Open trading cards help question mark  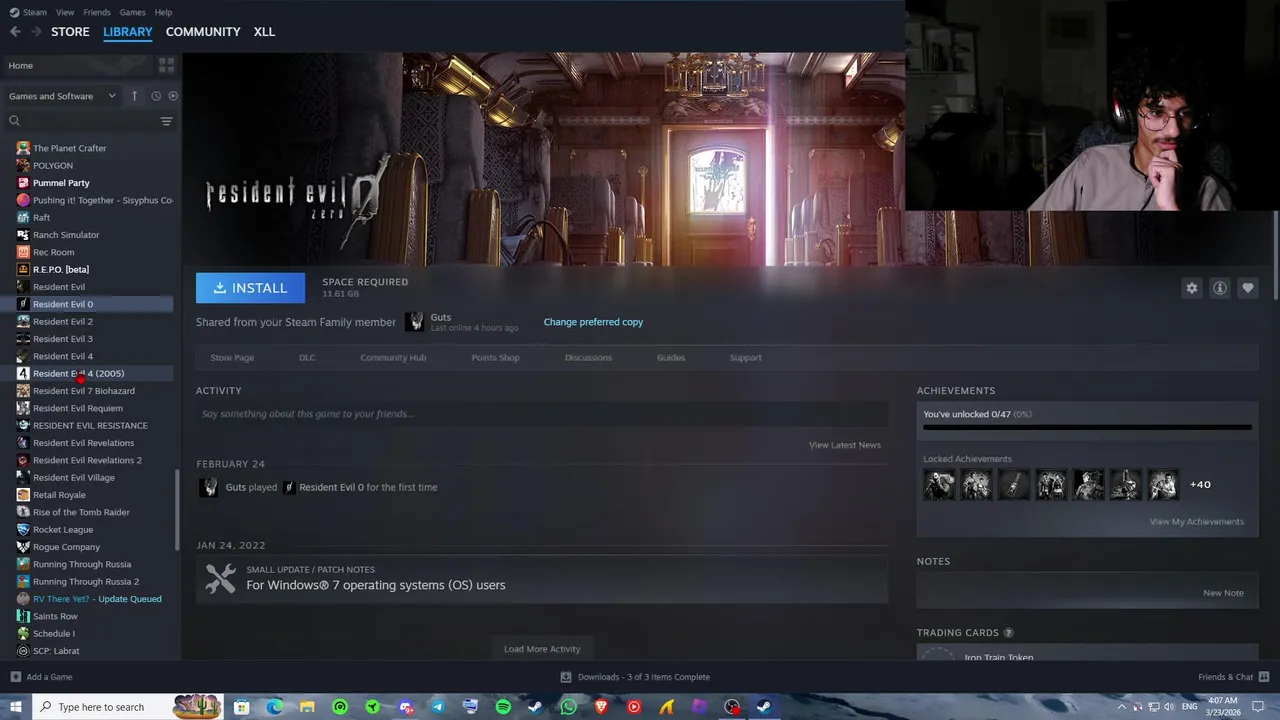pyautogui.click(x=1008, y=633)
